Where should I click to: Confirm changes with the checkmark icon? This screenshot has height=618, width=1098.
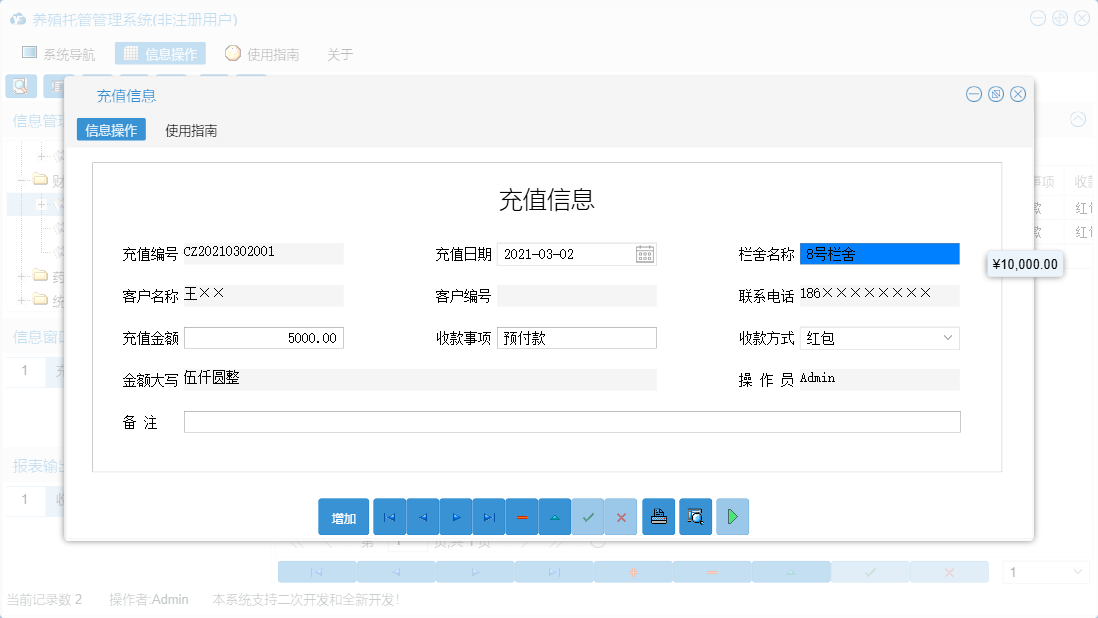coord(588,517)
